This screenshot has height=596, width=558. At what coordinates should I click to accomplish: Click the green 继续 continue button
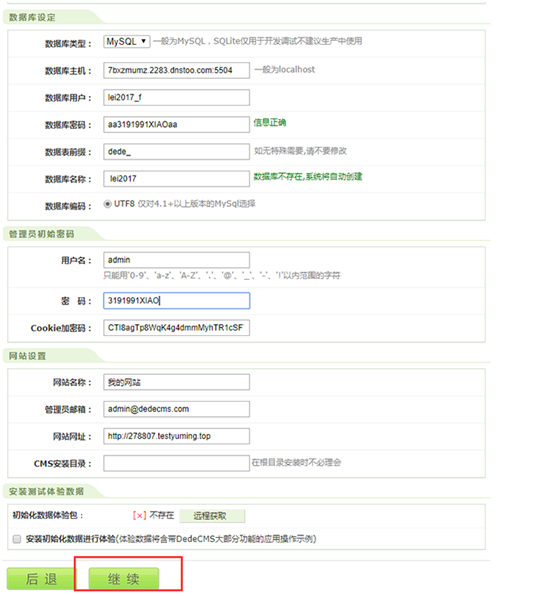pyautogui.click(x=124, y=579)
